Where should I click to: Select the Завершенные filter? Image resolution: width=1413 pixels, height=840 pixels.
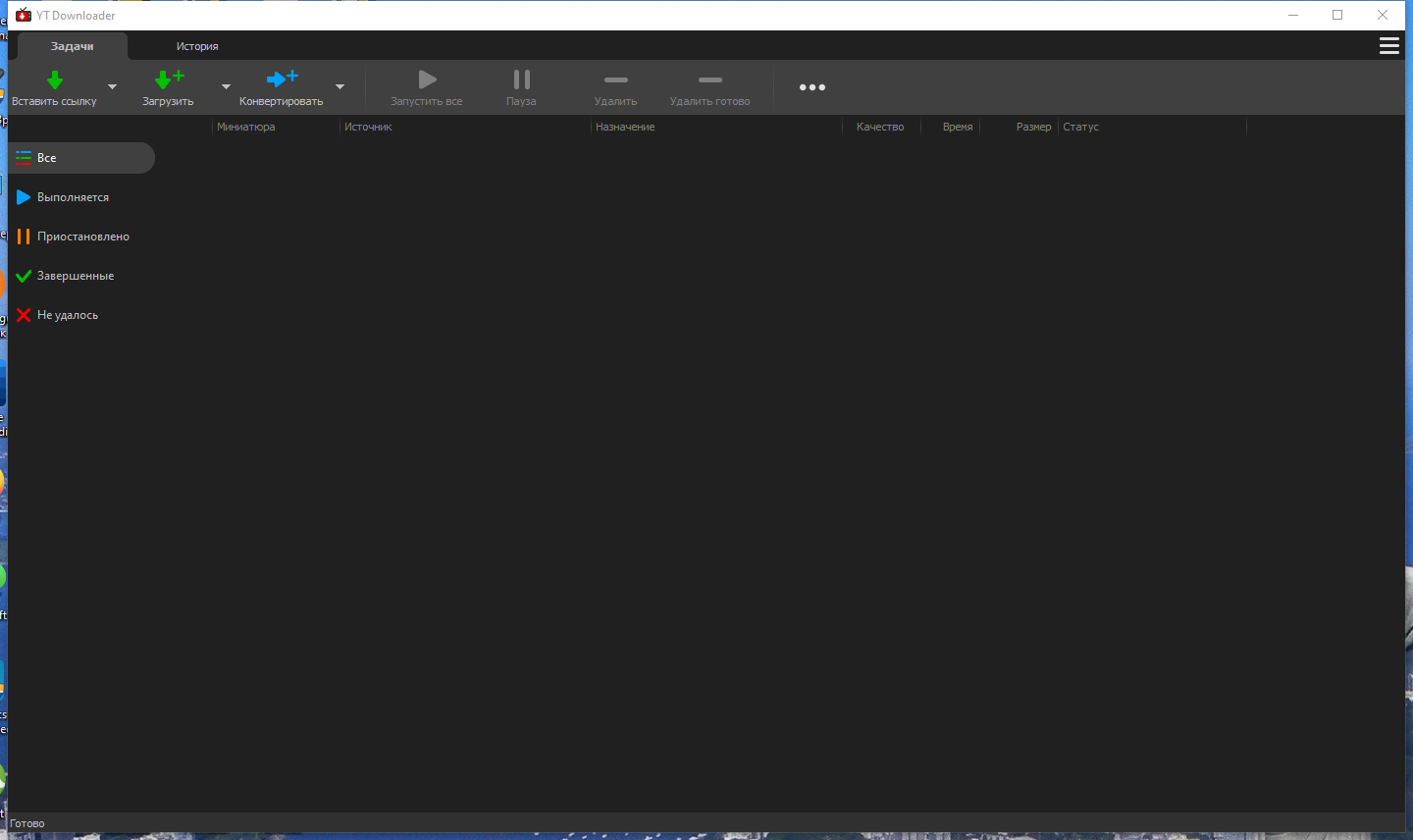tap(81, 276)
